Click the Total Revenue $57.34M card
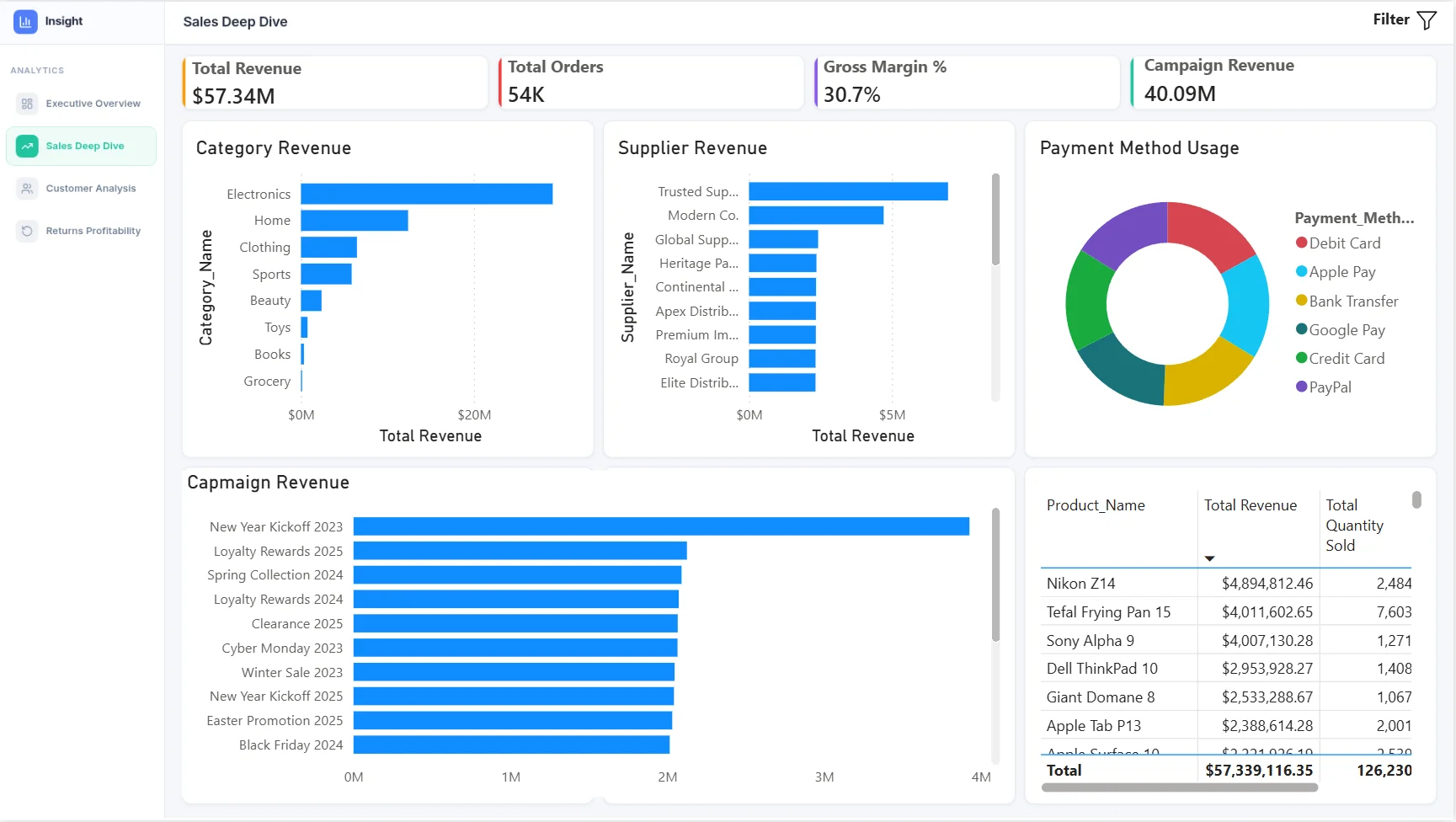This screenshot has width=1456, height=822. point(335,82)
